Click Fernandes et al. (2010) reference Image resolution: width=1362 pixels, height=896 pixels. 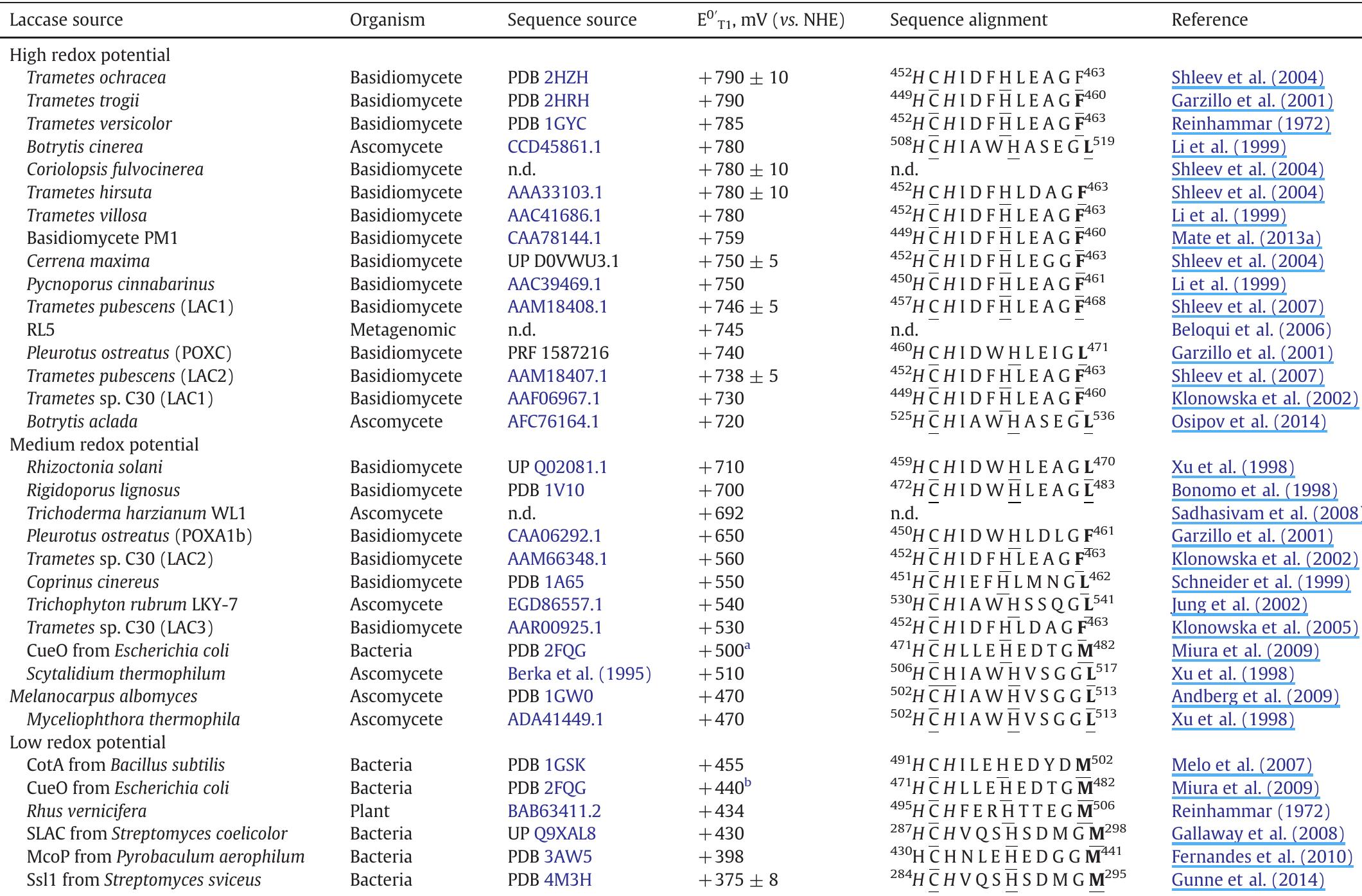[x=1261, y=857]
